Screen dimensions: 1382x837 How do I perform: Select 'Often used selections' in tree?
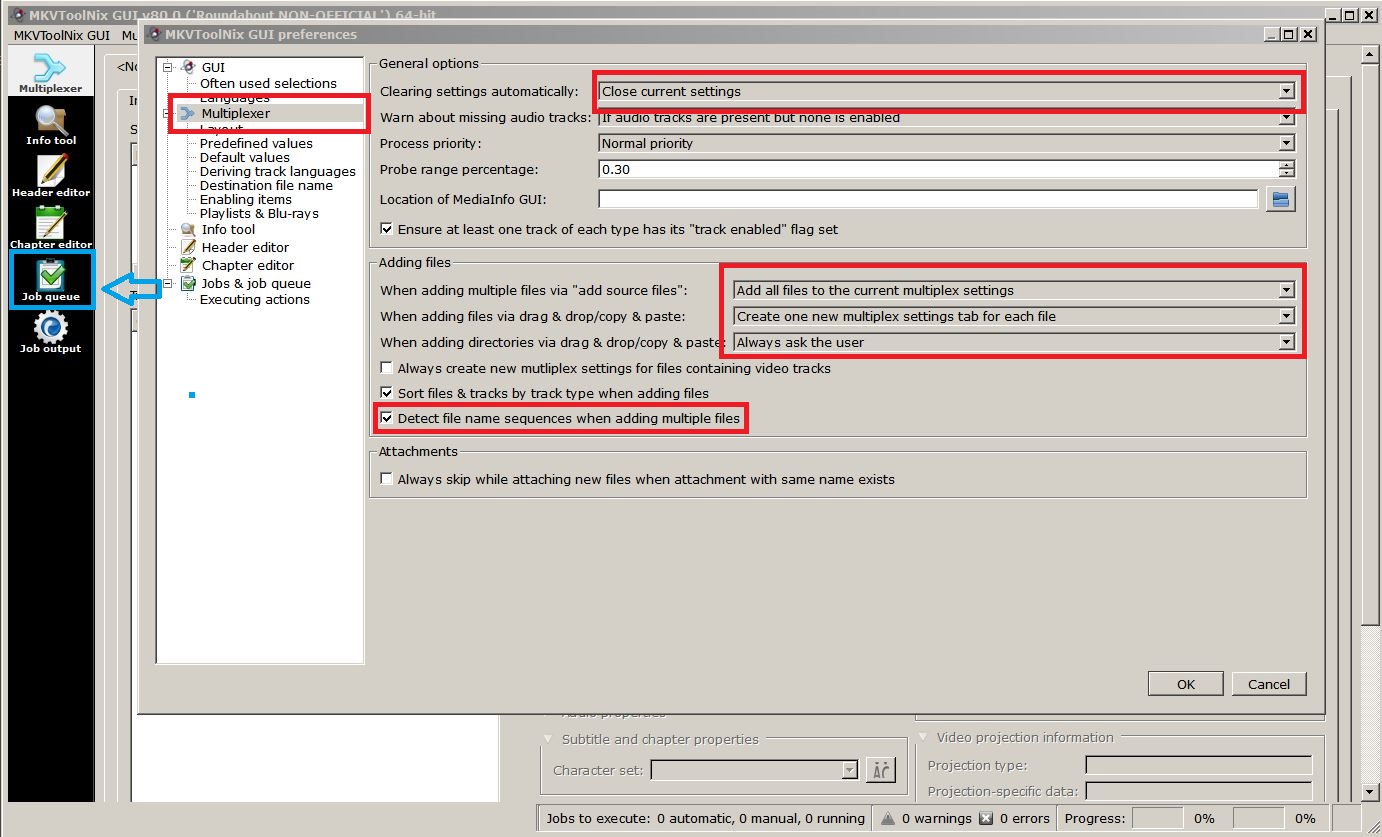tap(268, 83)
